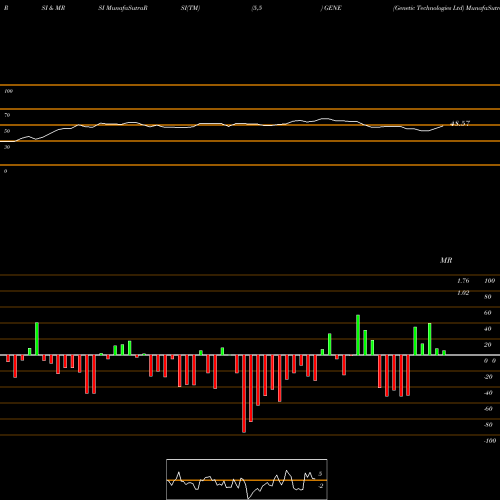
Task: Click the MR axis label 40
Action: tap(487, 329)
